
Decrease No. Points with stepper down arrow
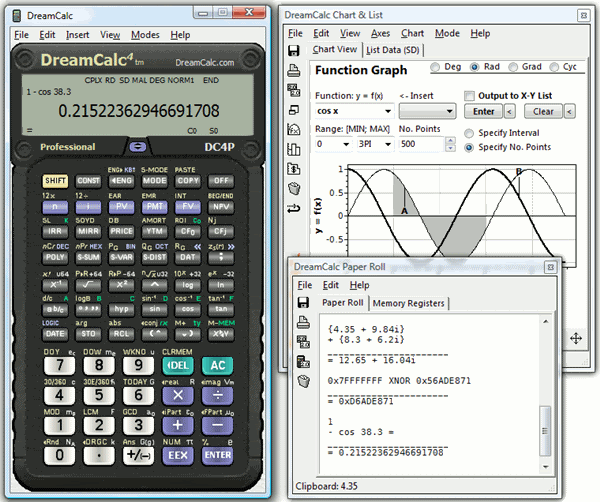450,148
